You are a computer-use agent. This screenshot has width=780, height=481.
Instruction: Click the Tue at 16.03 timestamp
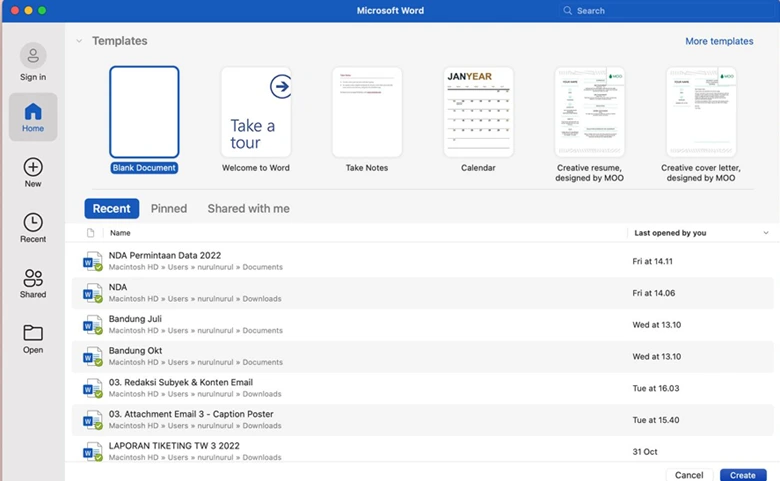tap(656, 388)
